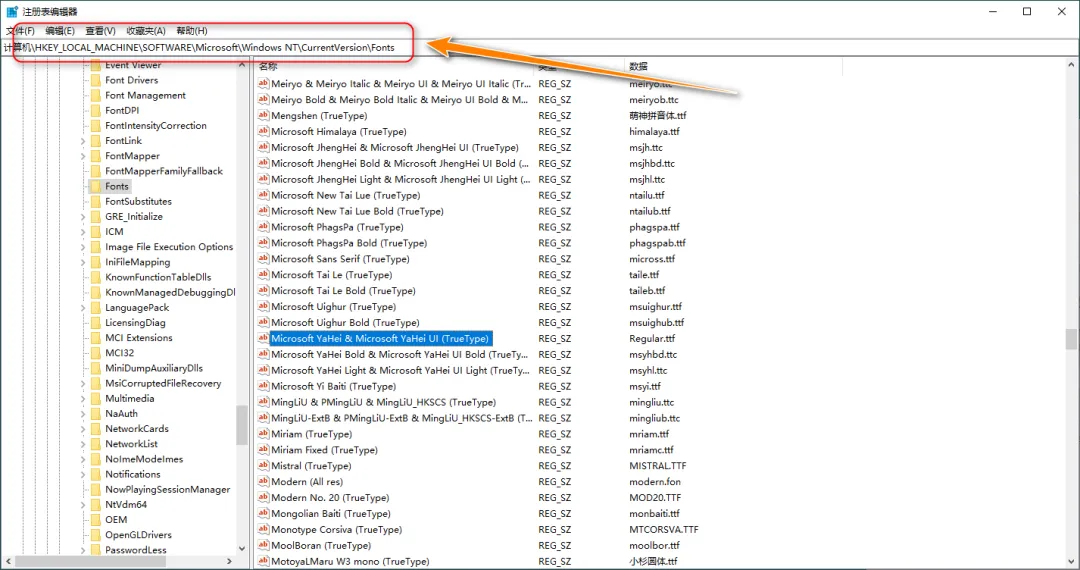Open the 帮助(H) menu
Viewport: 1080px width, 570px height.
(x=191, y=30)
